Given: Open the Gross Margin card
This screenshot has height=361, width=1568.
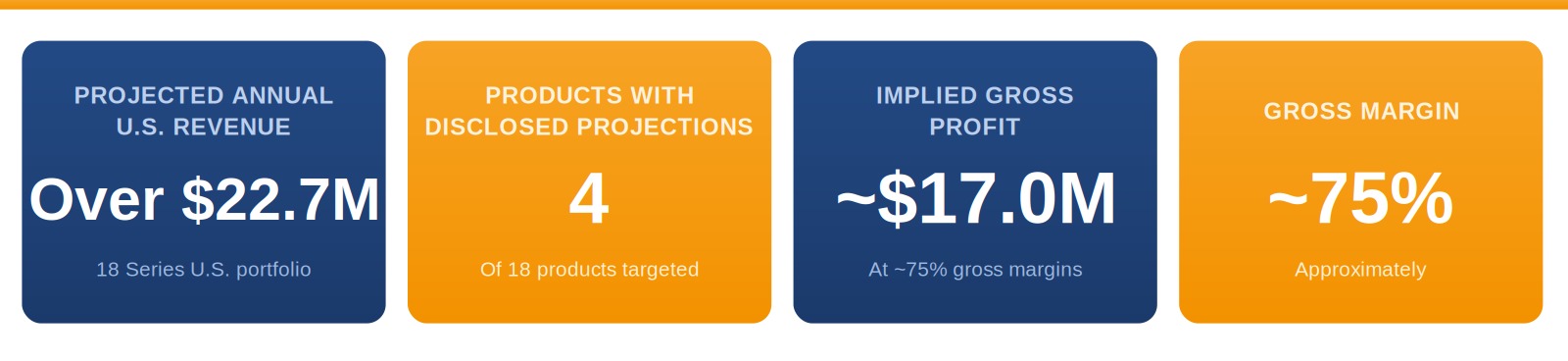Looking at the screenshot, I should click(x=1360, y=181).
